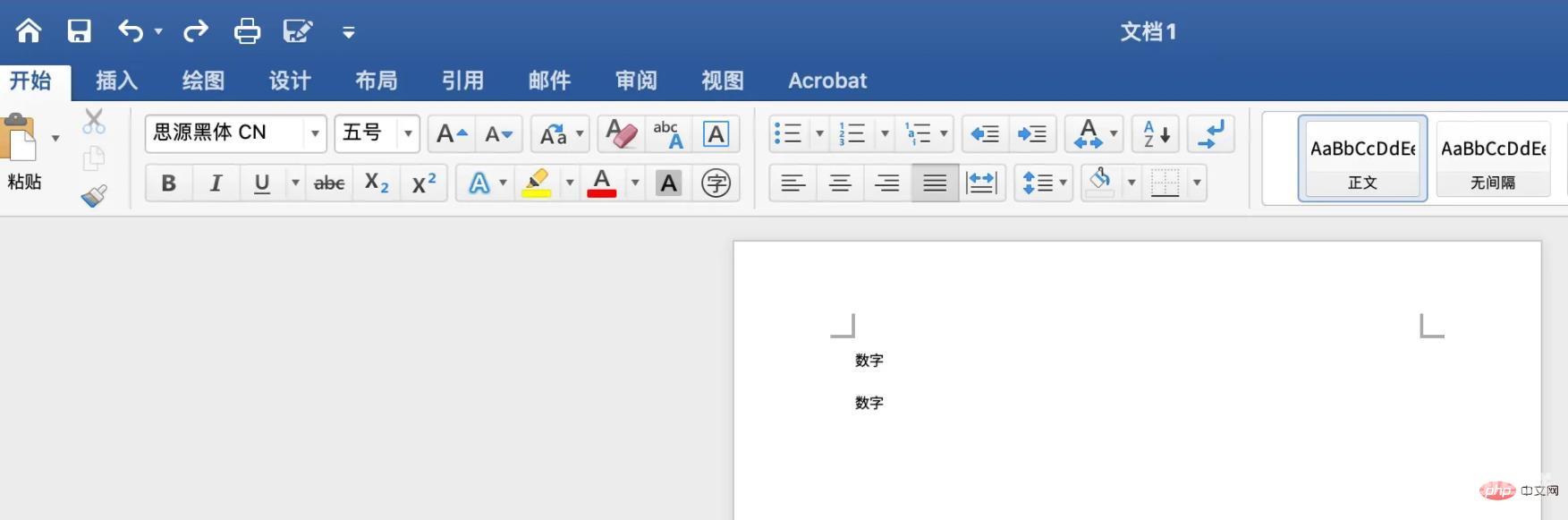Apply the red font color swatch
Screen dimensions: 1568x520
(x=602, y=183)
